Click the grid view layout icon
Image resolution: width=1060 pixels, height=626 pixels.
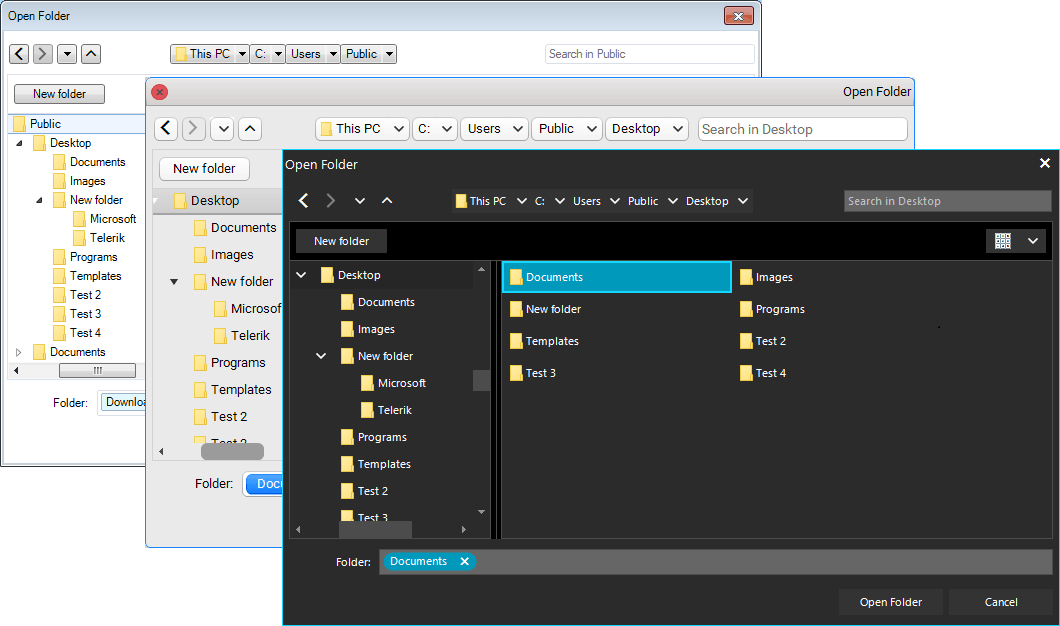(x=1003, y=241)
